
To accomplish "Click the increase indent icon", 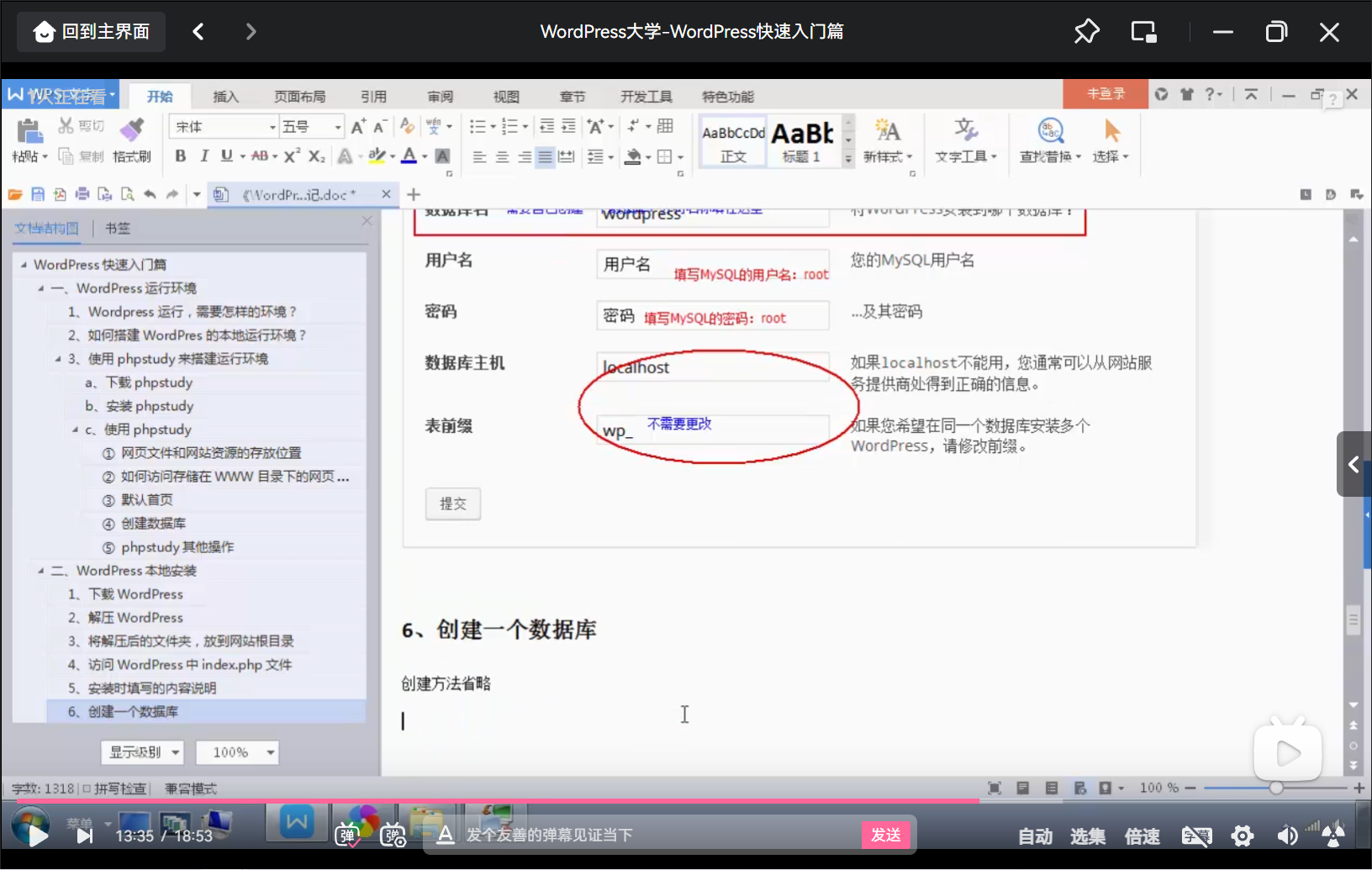I will tap(568, 126).
